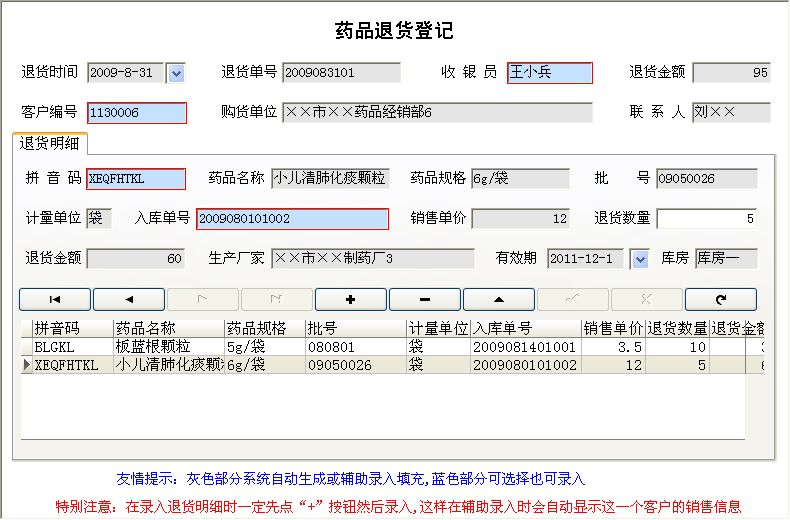This screenshot has height=520, width=790.
Task: Click the 收银员 field showing 王小兵
Action: [x=549, y=73]
